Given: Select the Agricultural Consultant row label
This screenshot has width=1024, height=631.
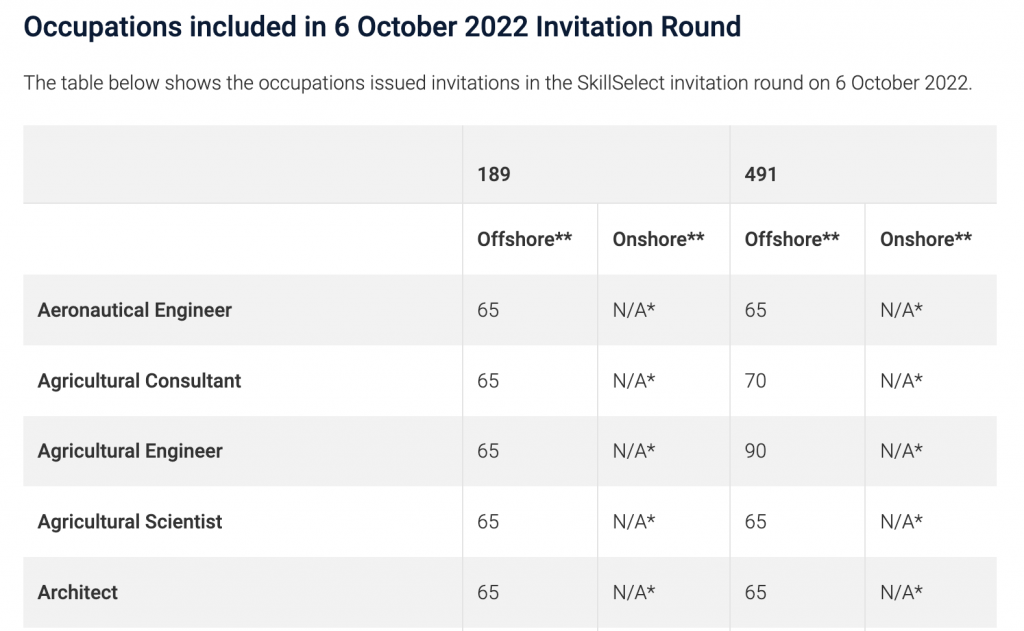Looking at the screenshot, I should click(139, 381).
